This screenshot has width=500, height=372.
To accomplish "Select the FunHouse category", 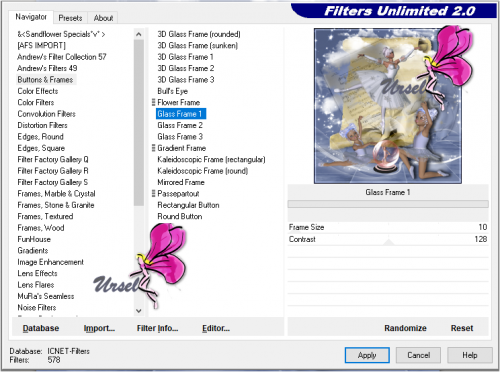I will [x=34, y=239].
